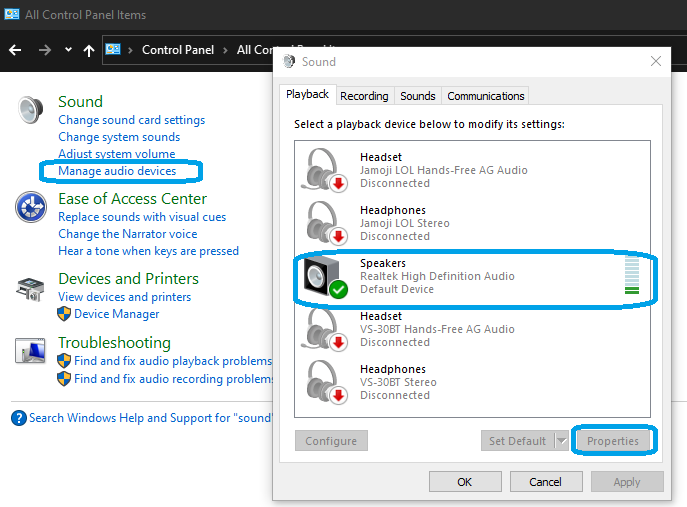Click the Sound speaker icon in Control Panel
Image resolution: width=687 pixels, height=507 pixels.
point(31,110)
